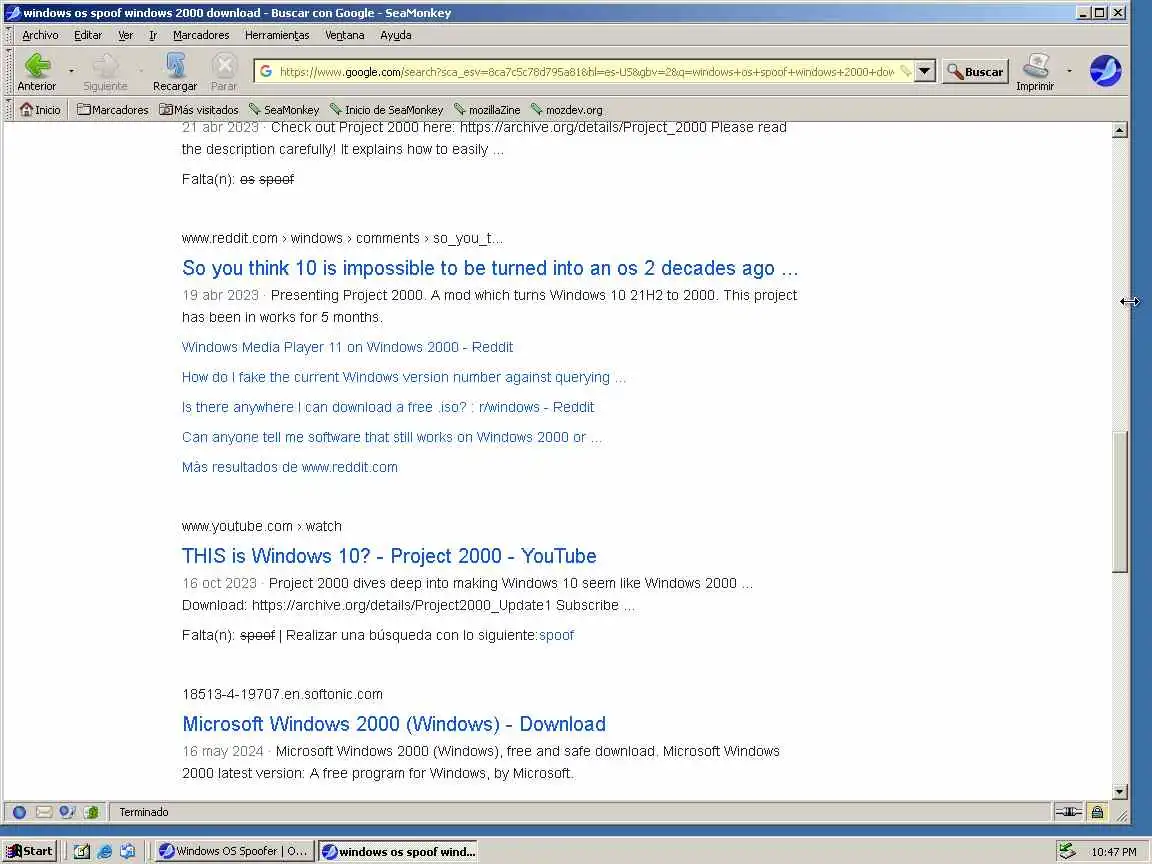Screen dimensions: 1152x864
Task: Focus the address bar URL field
Action: [x=586, y=71]
